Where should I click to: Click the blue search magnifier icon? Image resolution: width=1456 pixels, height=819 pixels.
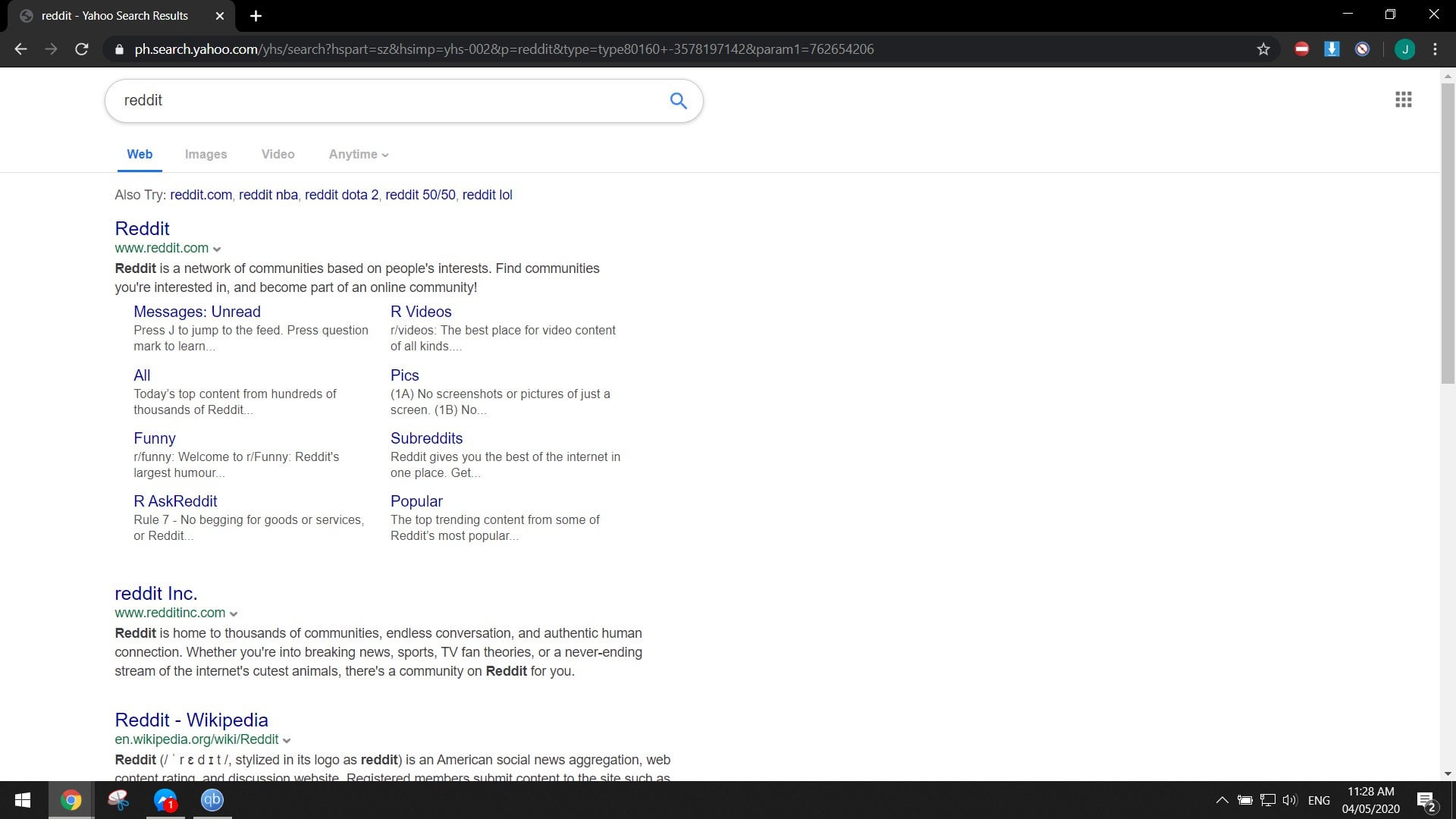click(678, 100)
